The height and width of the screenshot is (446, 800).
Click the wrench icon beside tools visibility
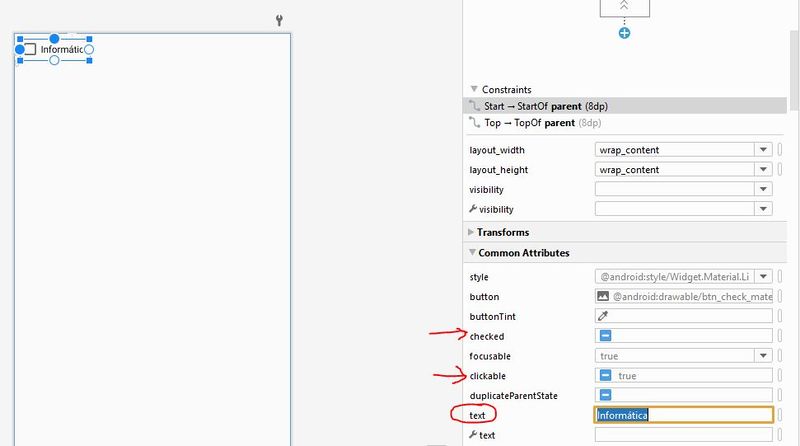click(x=473, y=209)
